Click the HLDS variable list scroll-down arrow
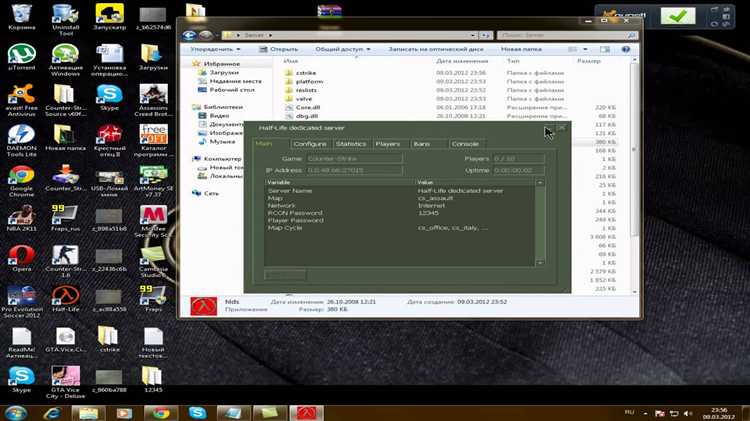 [x=540, y=263]
